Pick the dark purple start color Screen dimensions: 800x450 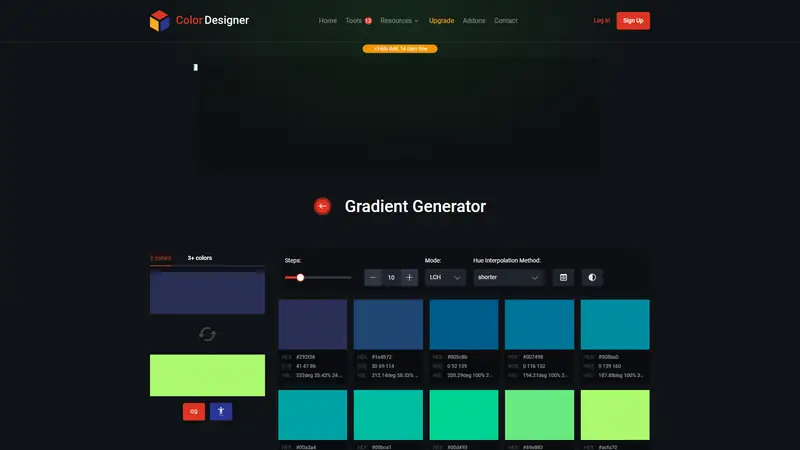pos(207,292)
